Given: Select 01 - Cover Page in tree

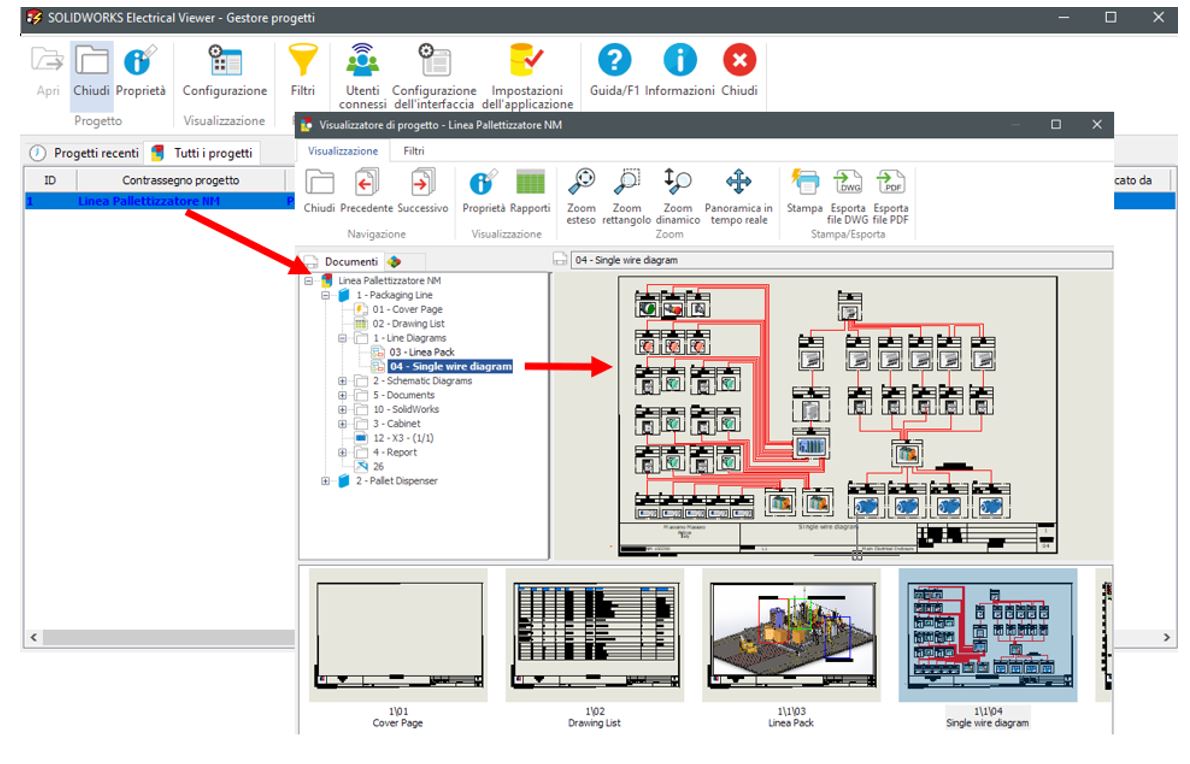Looking at the screenshot, I should pos(407,310).
